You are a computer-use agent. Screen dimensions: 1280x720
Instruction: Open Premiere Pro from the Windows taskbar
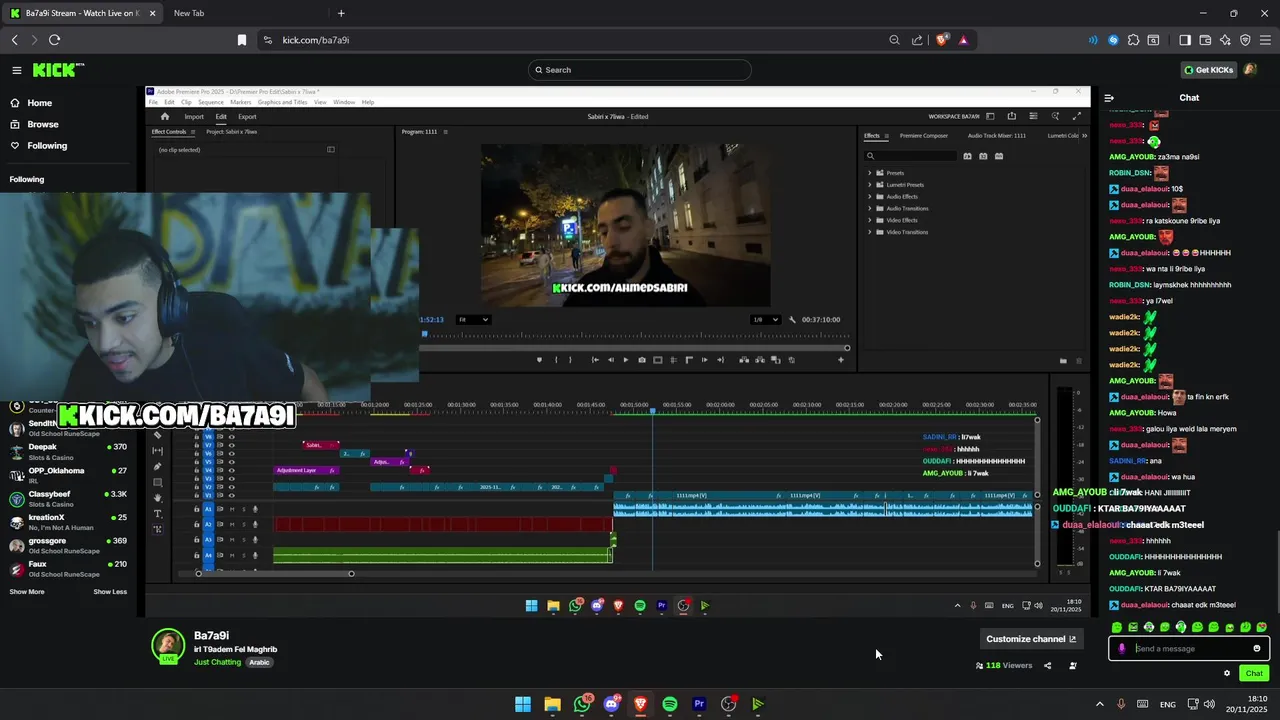point(699,704)
